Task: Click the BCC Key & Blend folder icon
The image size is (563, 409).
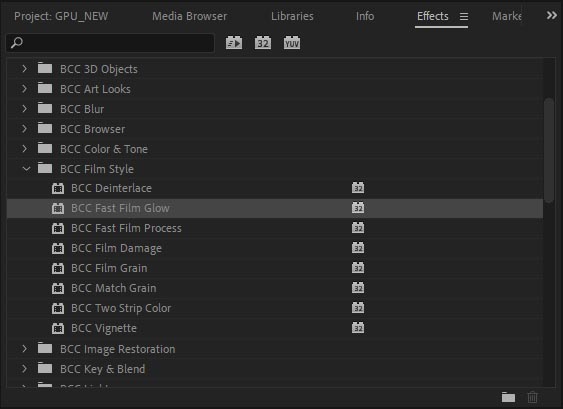Action: 45,368
